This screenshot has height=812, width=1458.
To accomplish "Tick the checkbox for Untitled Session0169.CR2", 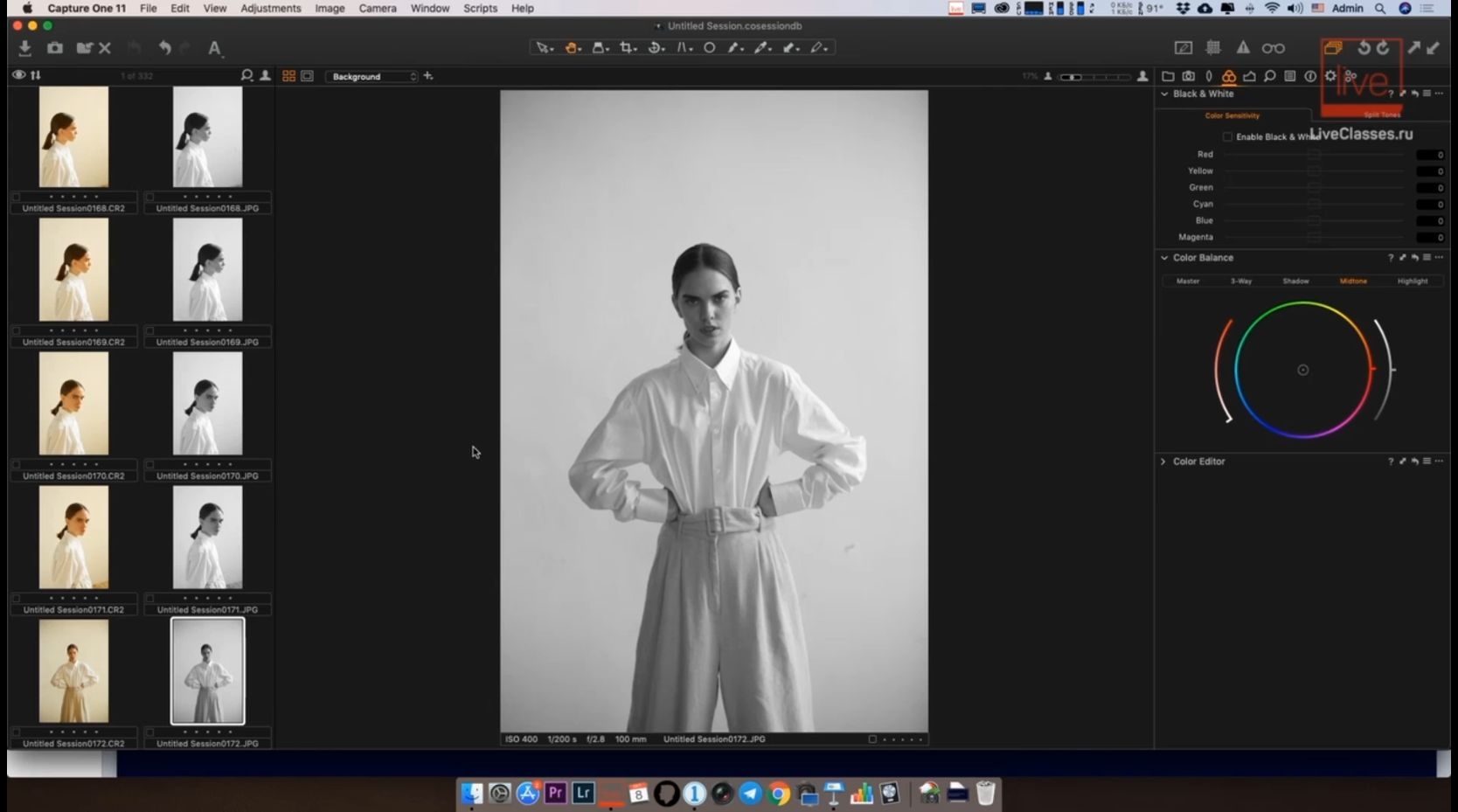I will (16, 330).
